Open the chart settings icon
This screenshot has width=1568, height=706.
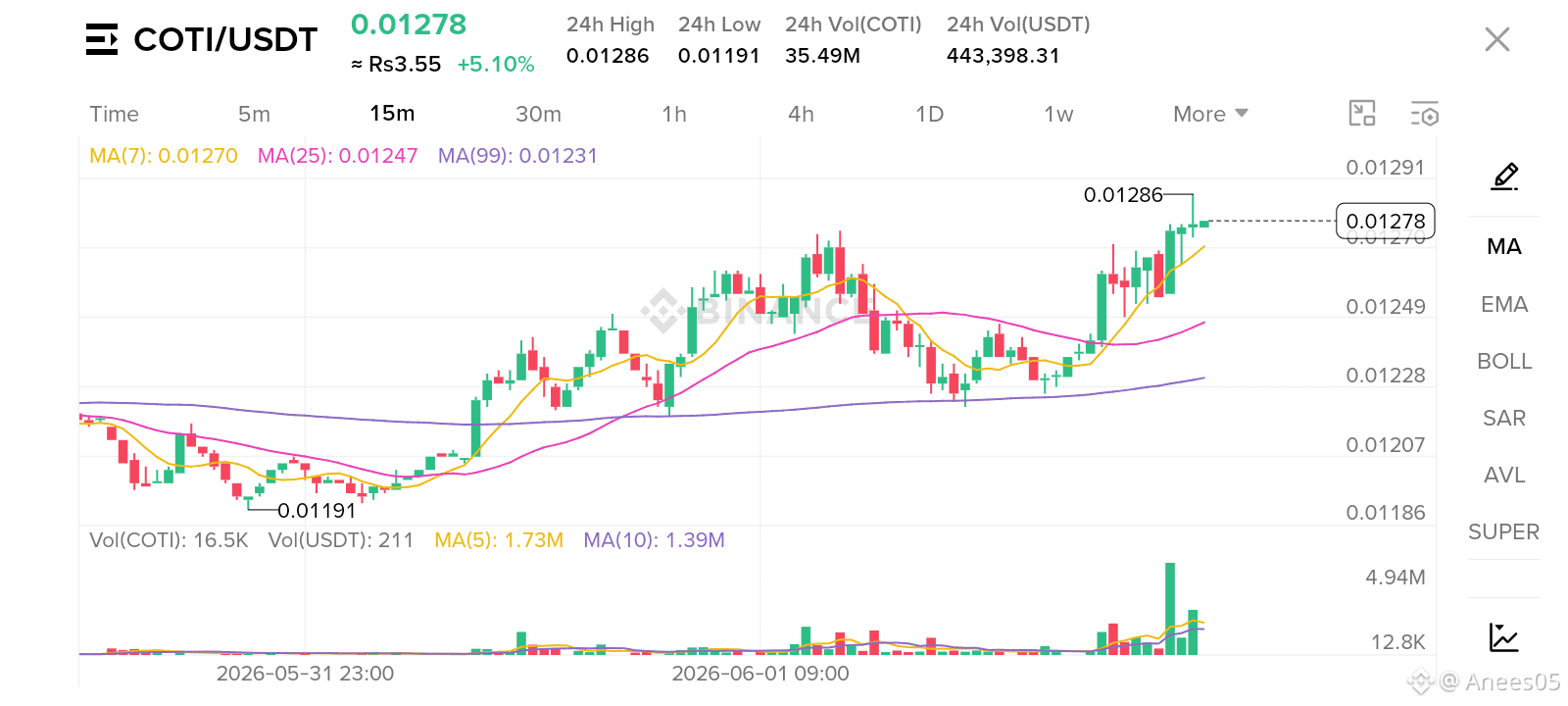(x=1424, y=114)
